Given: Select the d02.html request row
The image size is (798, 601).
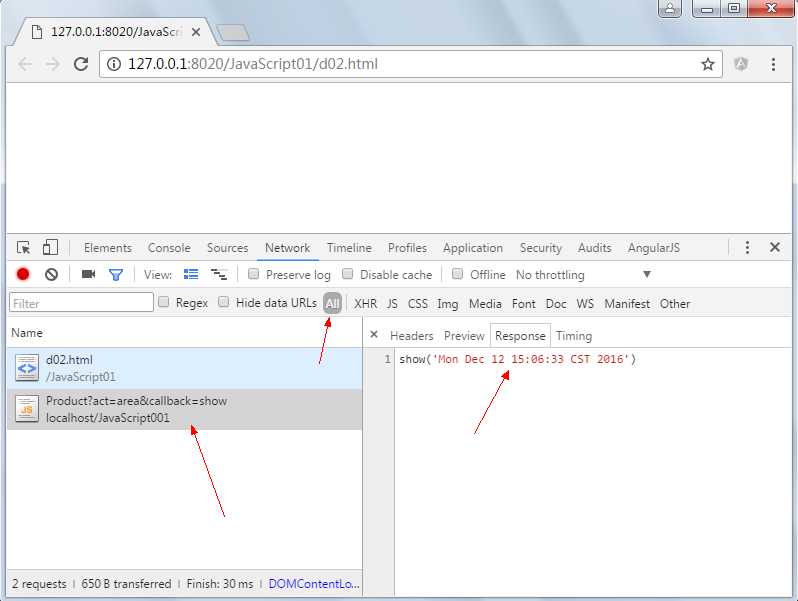Looking at the screenshot, I should coord(185,368).
